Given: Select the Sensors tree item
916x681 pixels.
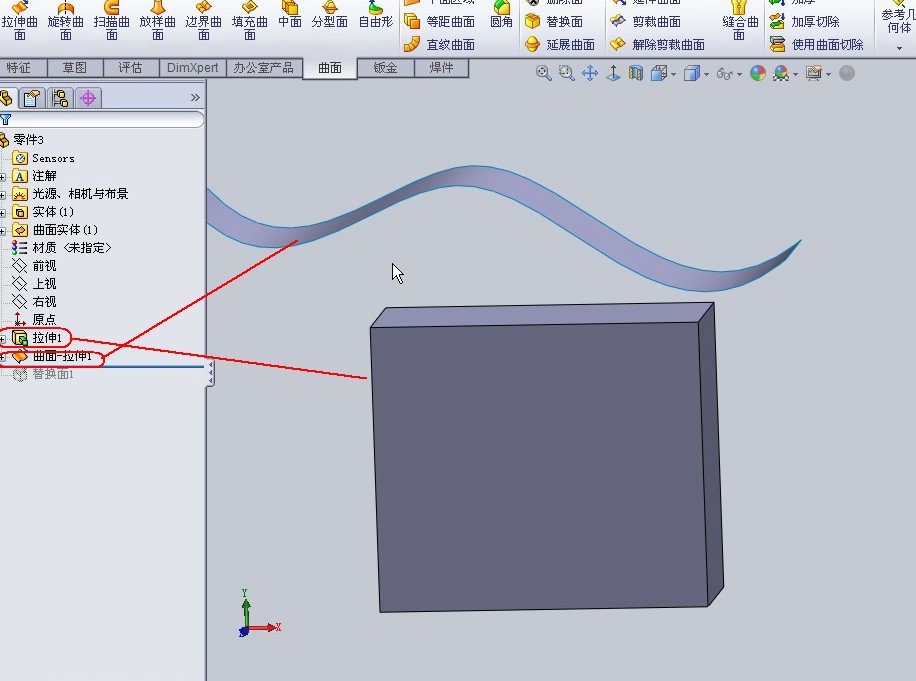Looking at the screenshot, I should tap(43, 158).
